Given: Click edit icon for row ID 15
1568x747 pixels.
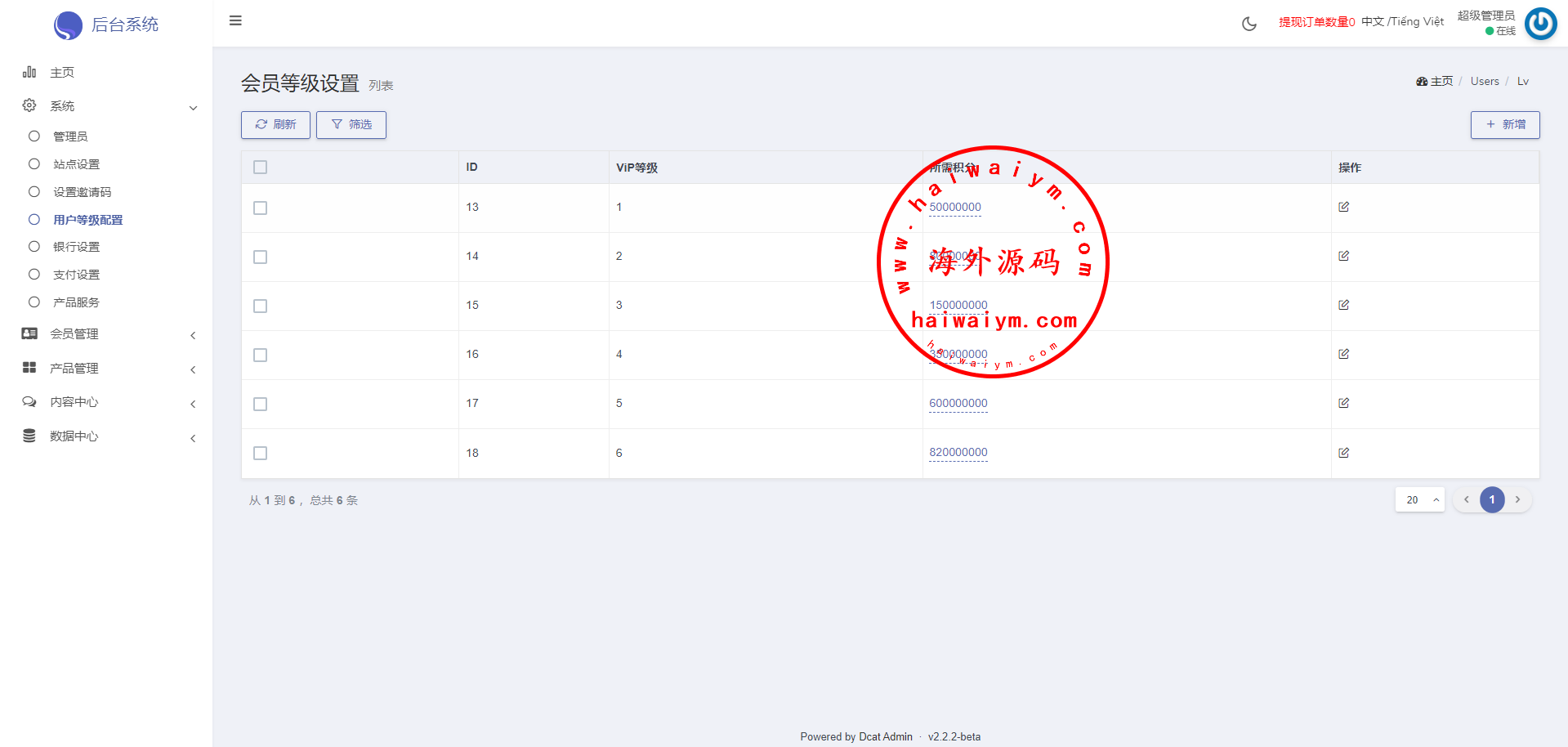Looking at the screenshot, I should point(1343,305).
